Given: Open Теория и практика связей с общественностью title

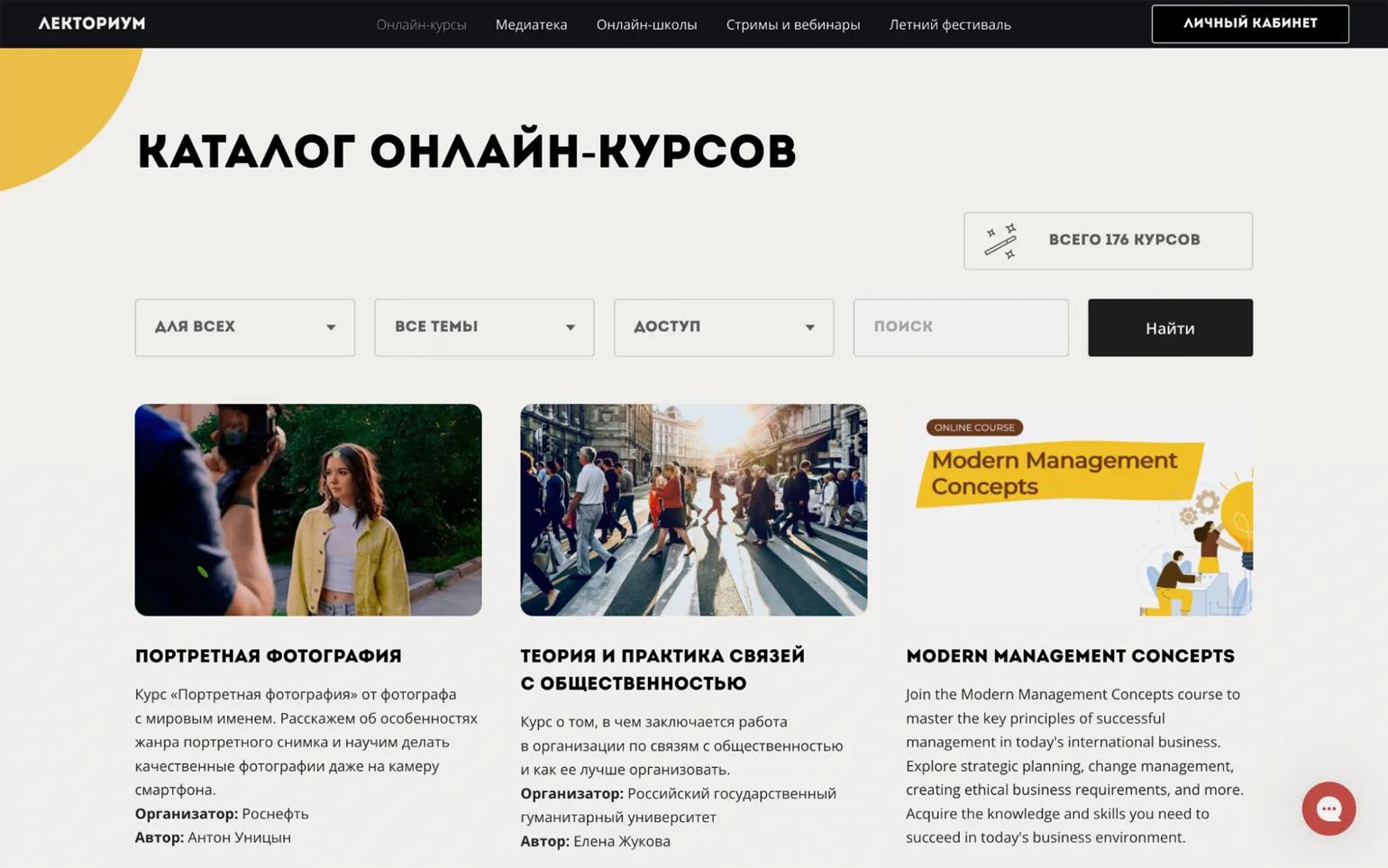Looking at the screenshot, I should (662, 669).
